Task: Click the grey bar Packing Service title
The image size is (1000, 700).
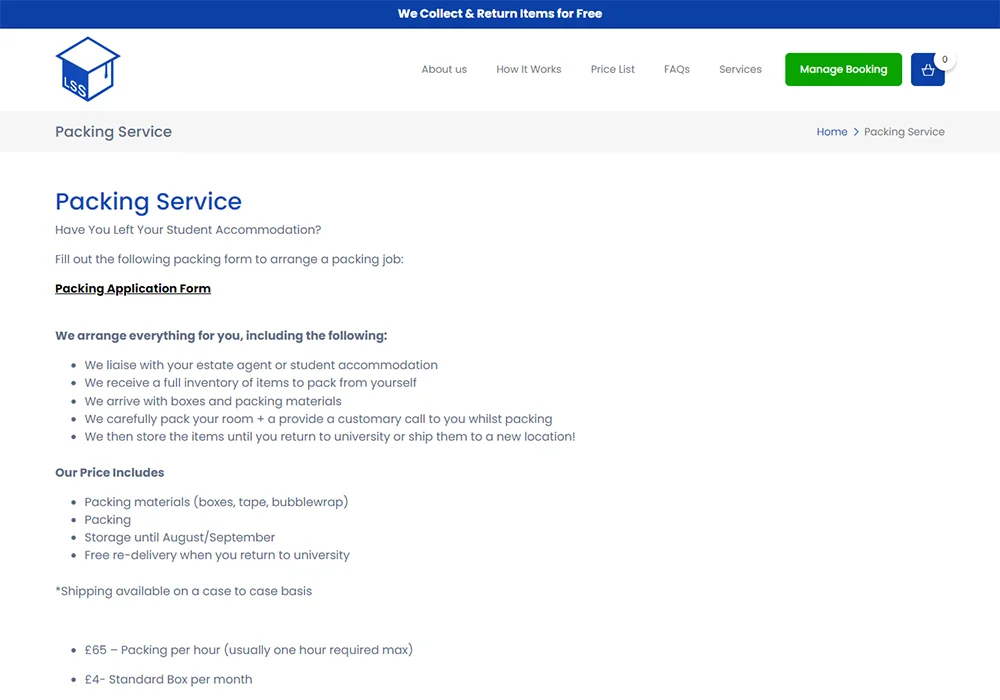Action: [x=113, y=132]
